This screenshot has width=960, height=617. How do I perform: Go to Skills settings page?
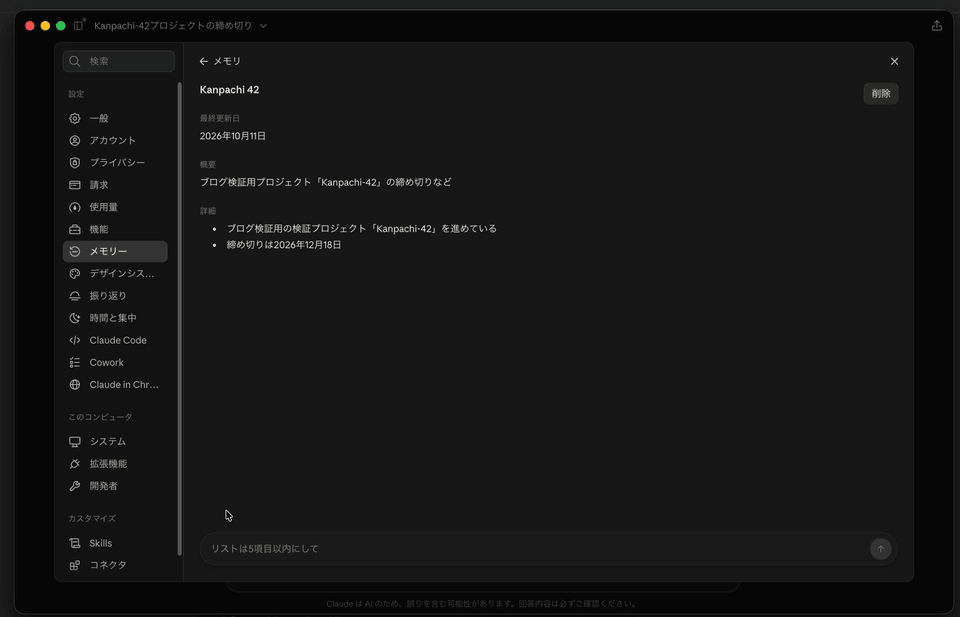115,543
